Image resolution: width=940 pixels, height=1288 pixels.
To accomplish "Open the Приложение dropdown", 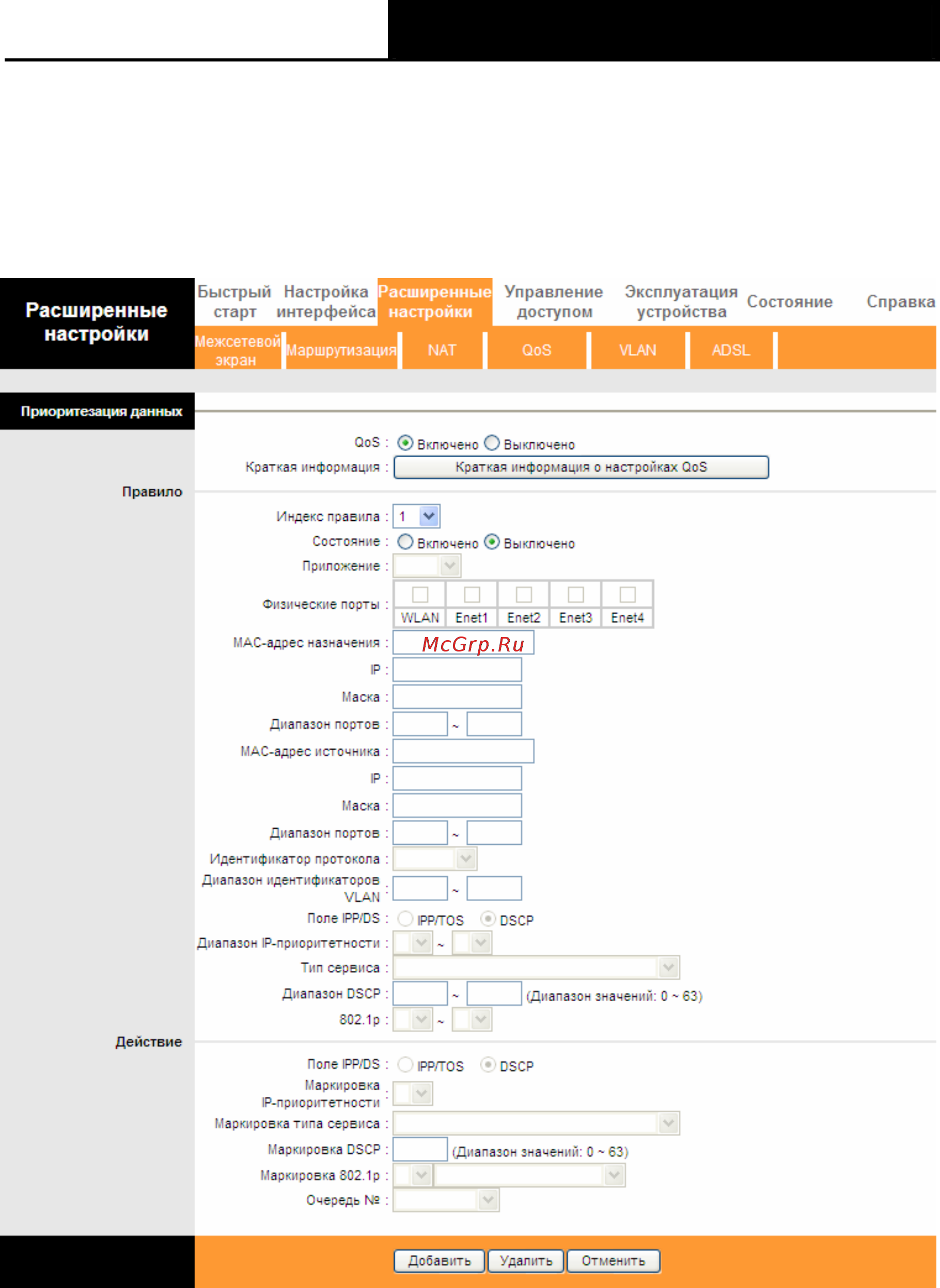I will [x=427, y=566].
